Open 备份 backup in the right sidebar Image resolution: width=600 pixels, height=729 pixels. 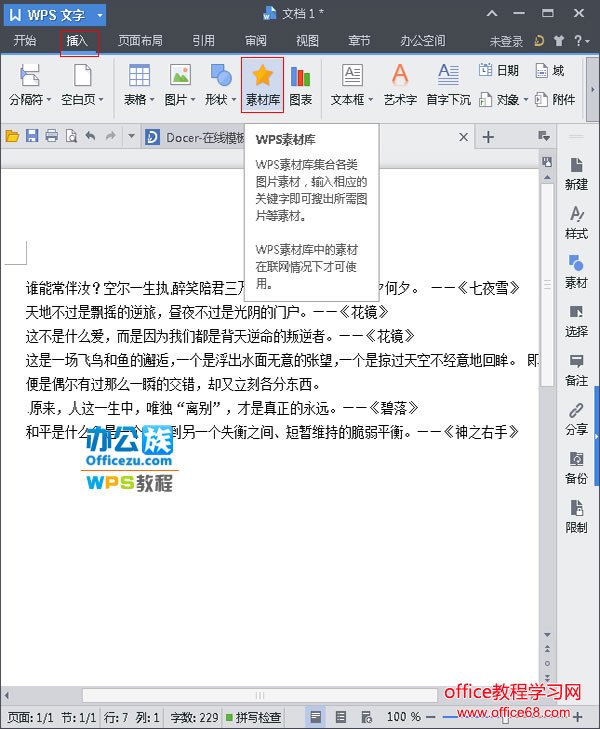click(576, 468)
